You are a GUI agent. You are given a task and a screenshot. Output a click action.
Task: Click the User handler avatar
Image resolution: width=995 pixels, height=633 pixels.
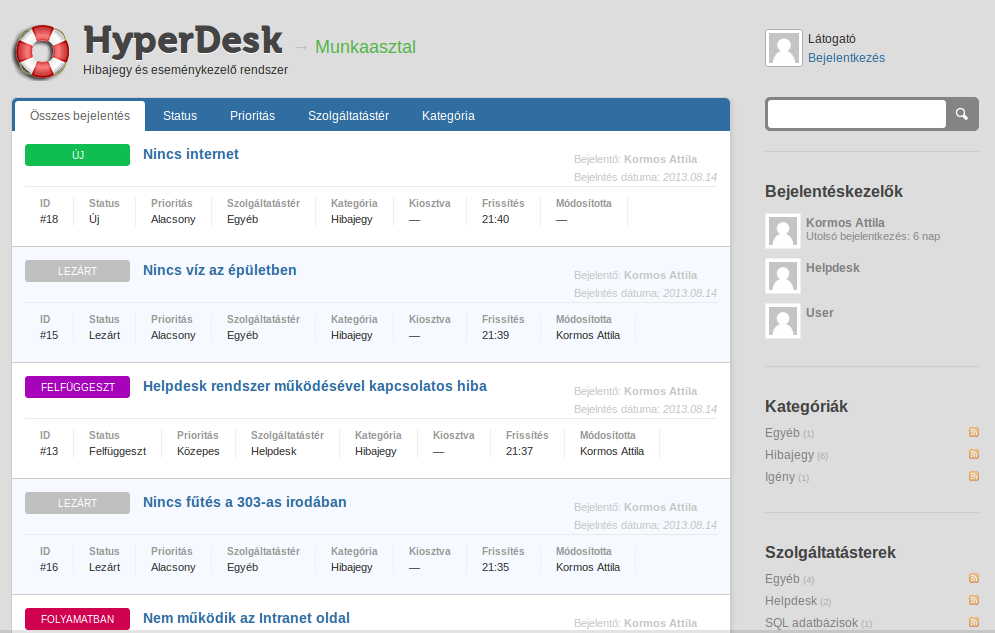coord(783,320)
